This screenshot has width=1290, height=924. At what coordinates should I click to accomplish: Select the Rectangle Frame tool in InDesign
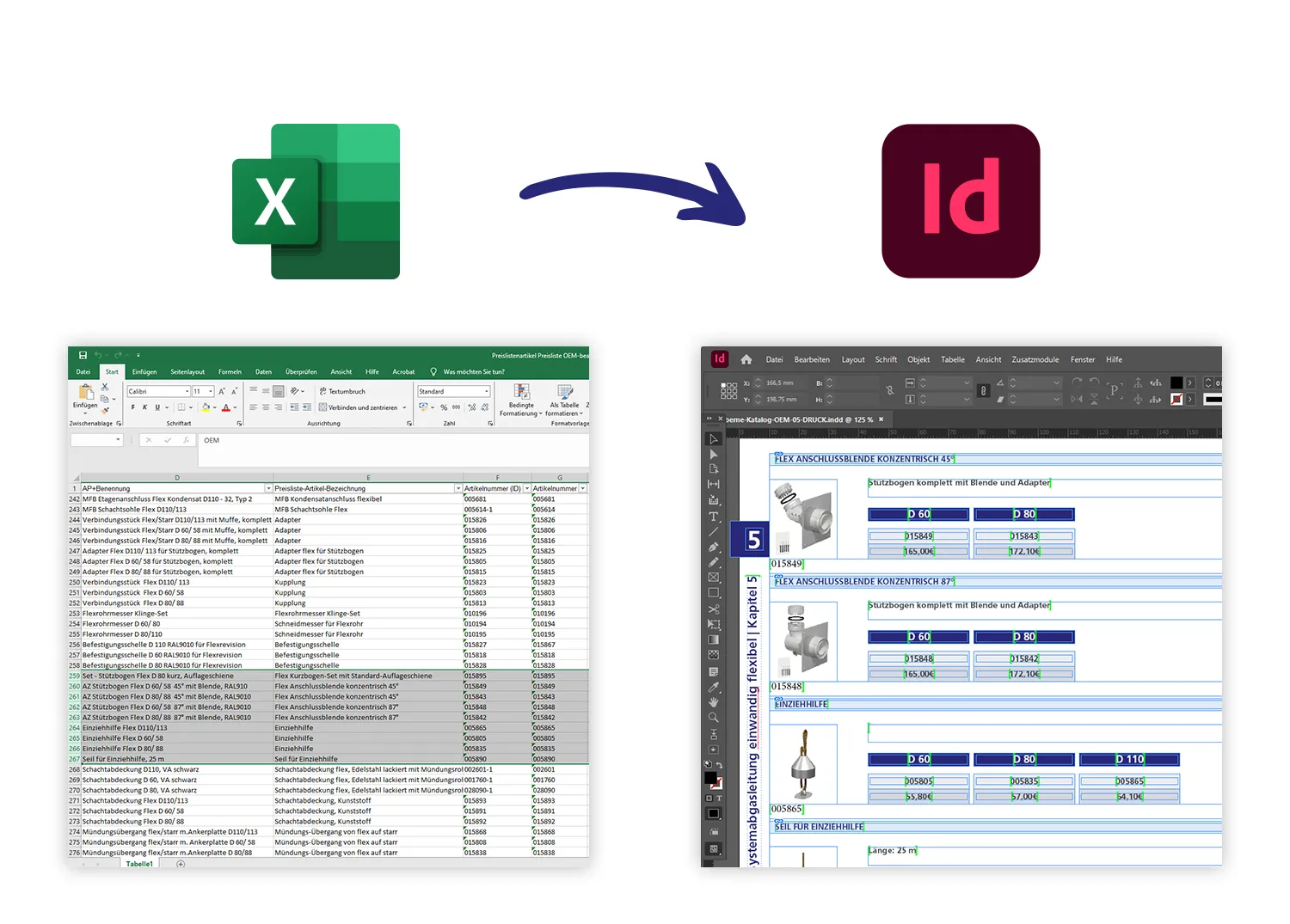(x=714, y=578)
